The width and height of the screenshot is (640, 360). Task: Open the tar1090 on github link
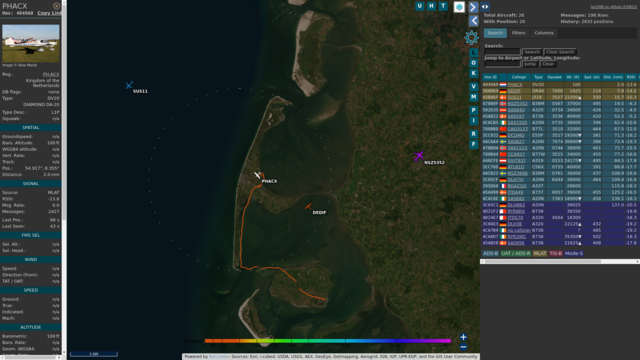613,7
